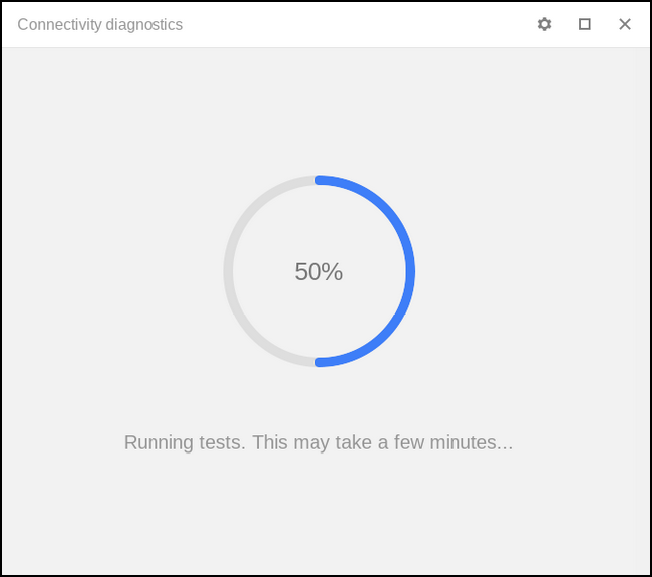
Task: Click the bottom end of the blue arc
Action: 319,362
